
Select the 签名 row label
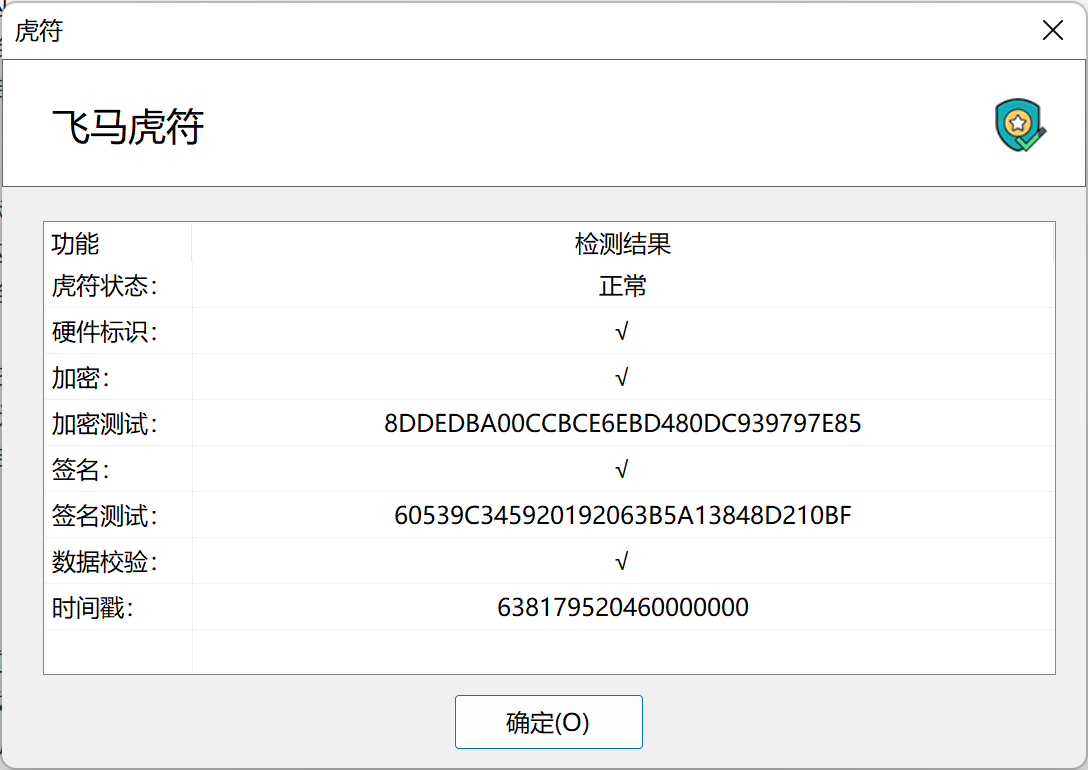point(80,470)
